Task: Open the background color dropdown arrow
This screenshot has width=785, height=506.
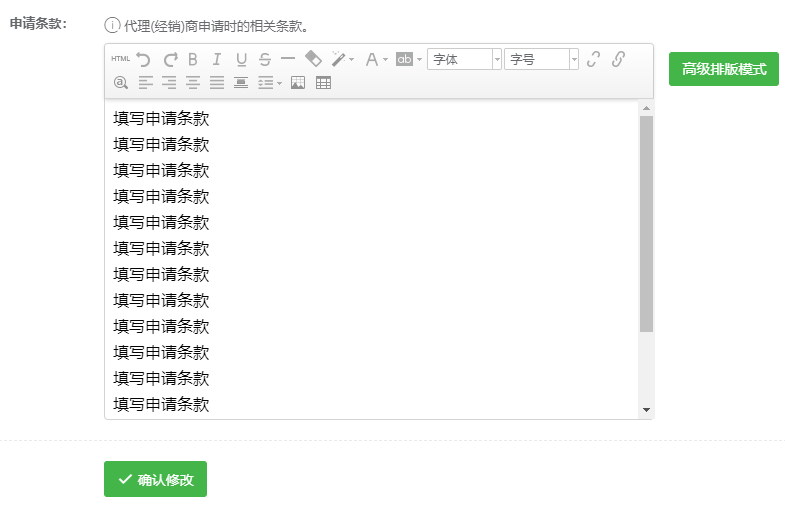Action: click(419, 60)
